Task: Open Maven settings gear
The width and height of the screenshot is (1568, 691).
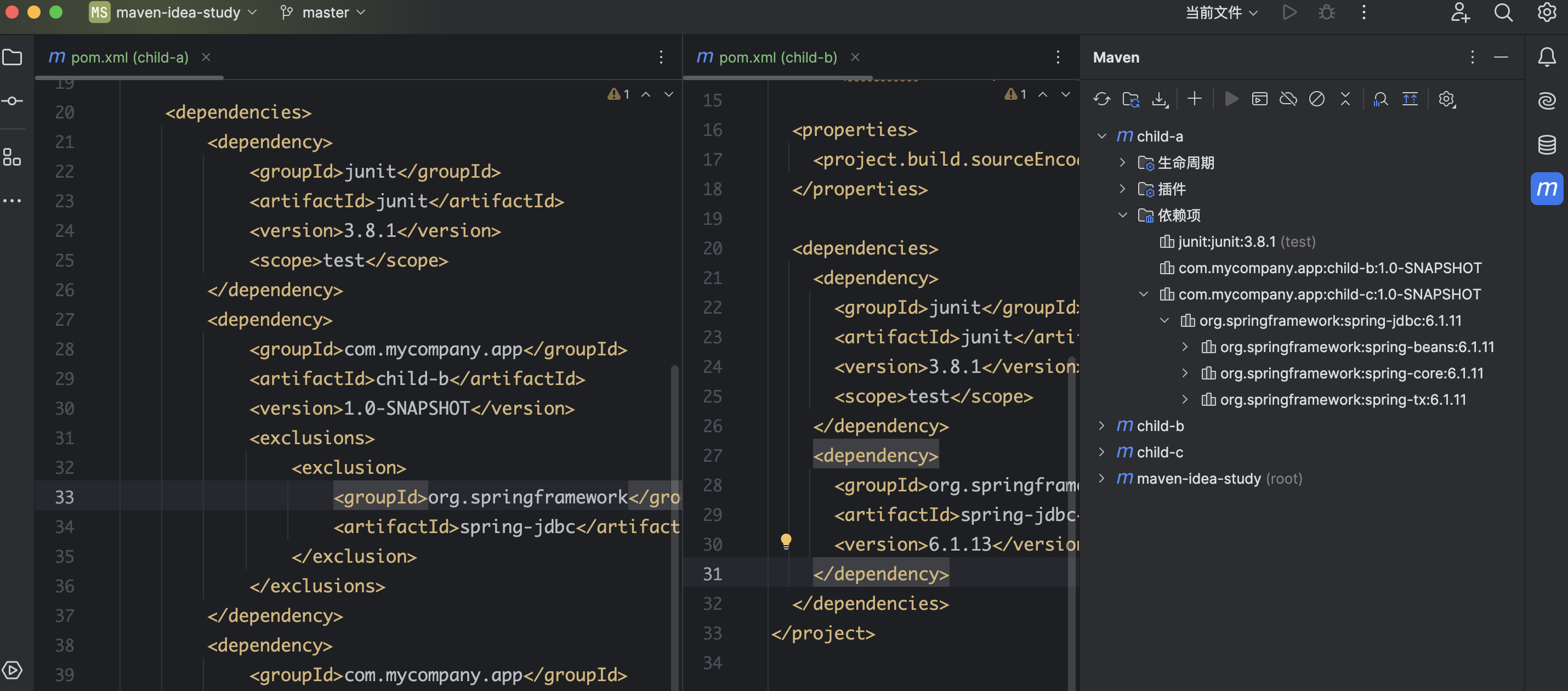Action: tap(1446, 99)
